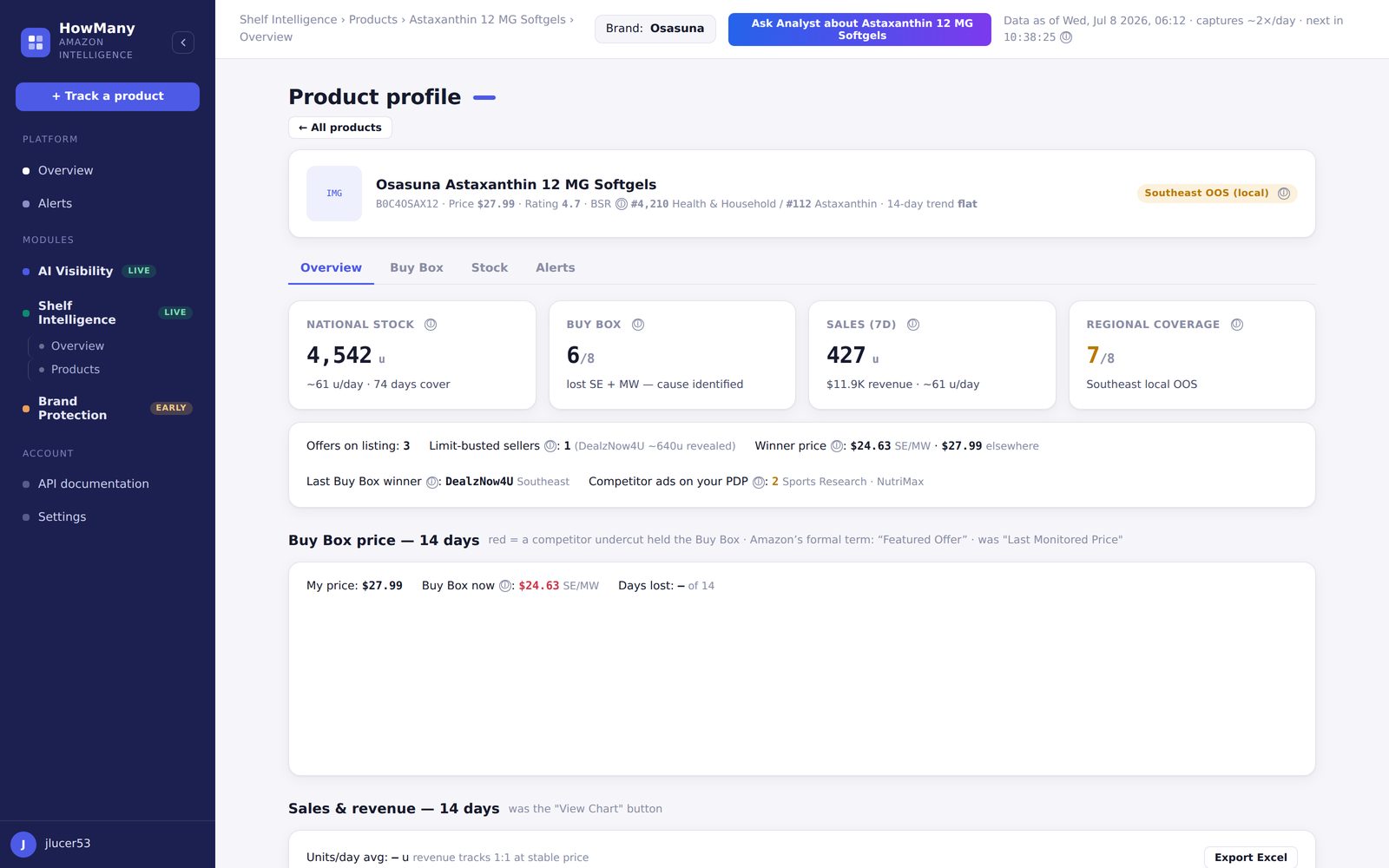Switch to the Buy Box tab

417,267
